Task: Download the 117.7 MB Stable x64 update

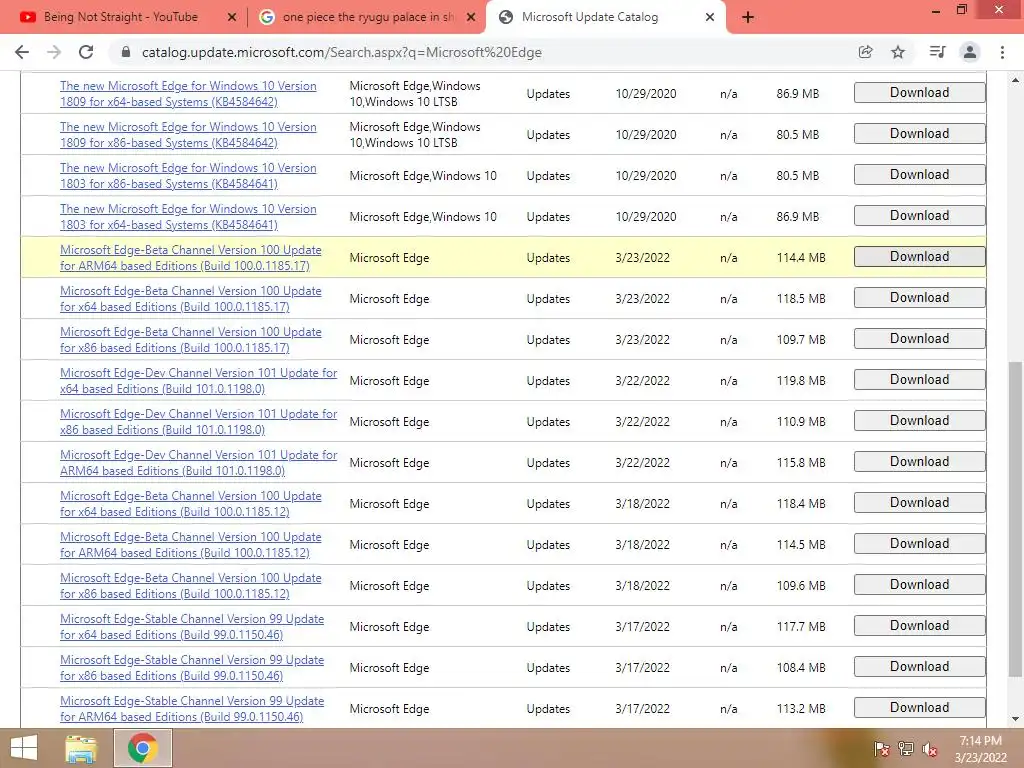Action: tap(920, 626)
